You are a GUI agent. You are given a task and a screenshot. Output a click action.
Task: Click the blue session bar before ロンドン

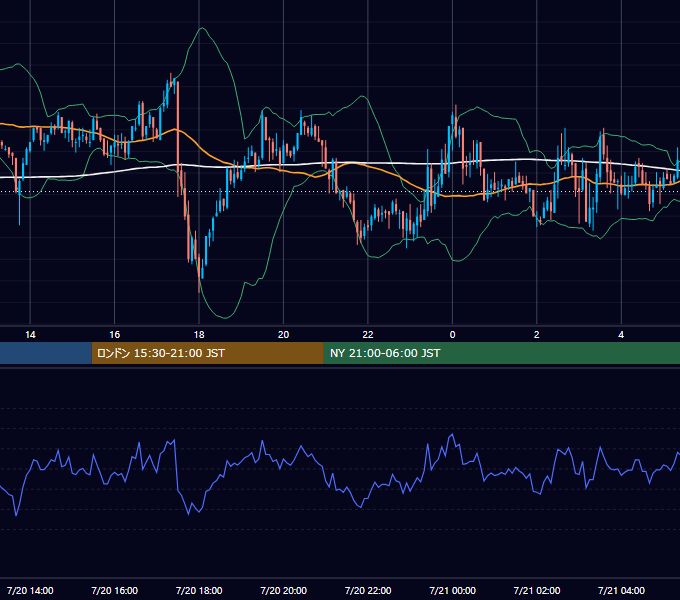[46, 353]
